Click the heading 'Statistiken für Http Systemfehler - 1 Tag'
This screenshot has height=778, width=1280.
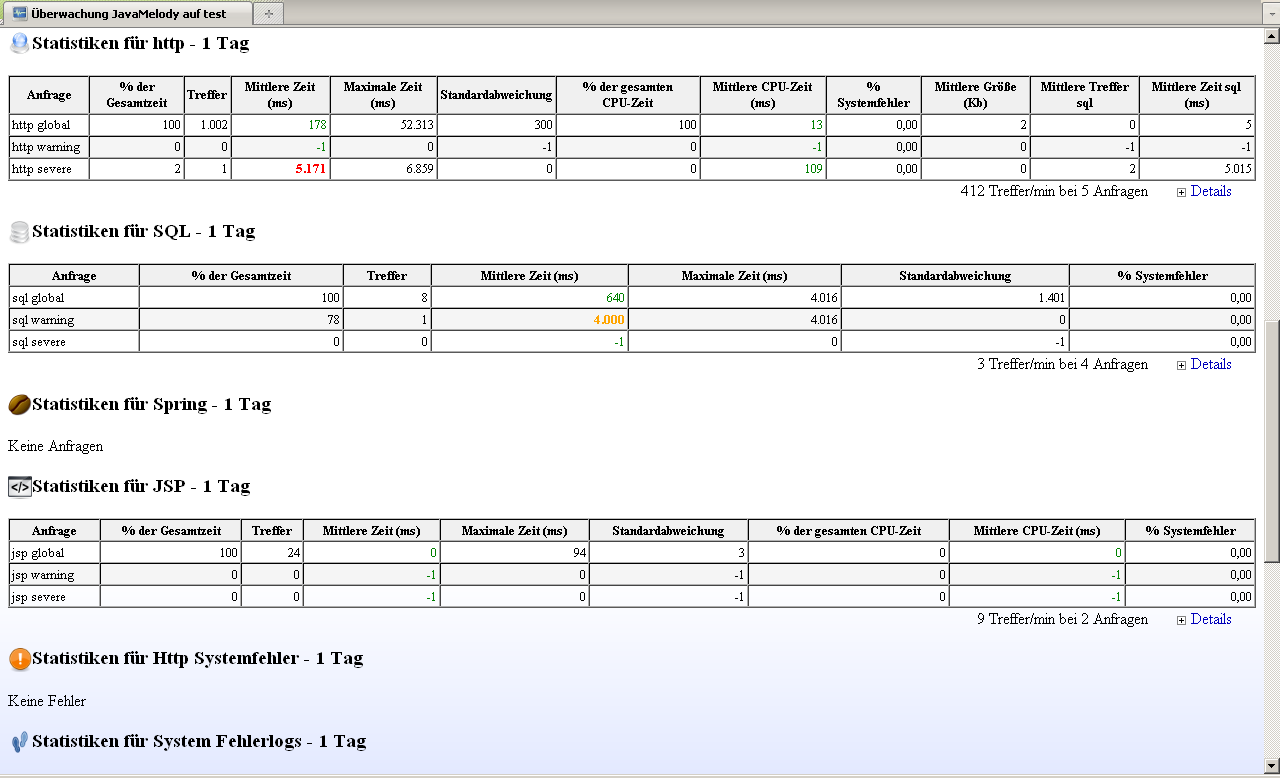198,658
